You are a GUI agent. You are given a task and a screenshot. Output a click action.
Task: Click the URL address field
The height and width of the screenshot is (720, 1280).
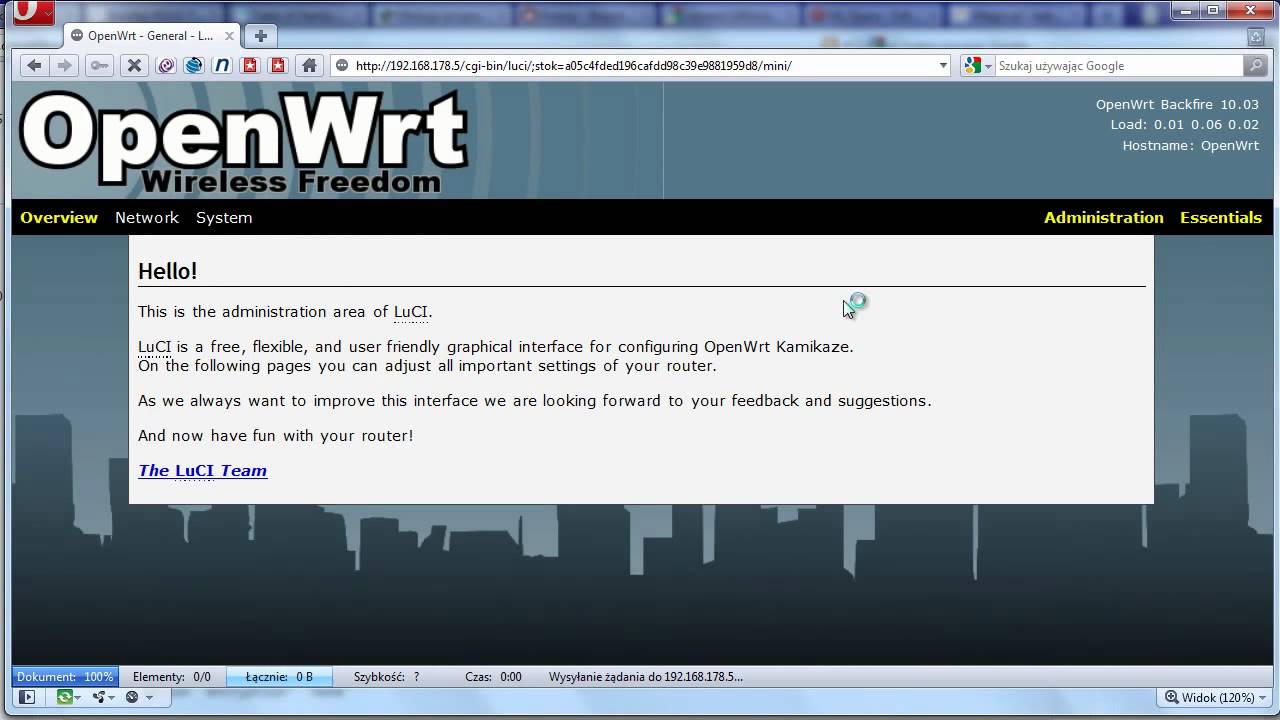click(x=640, y=66)
